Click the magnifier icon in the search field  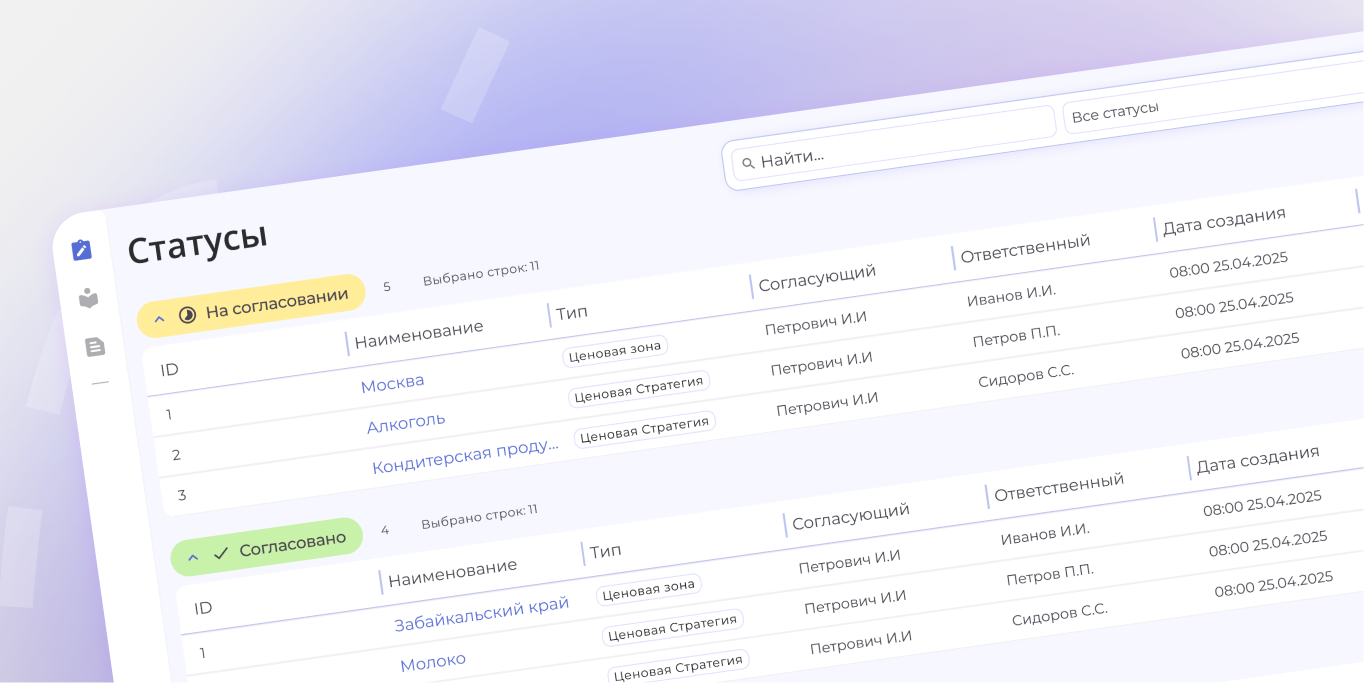click(748, 162)
